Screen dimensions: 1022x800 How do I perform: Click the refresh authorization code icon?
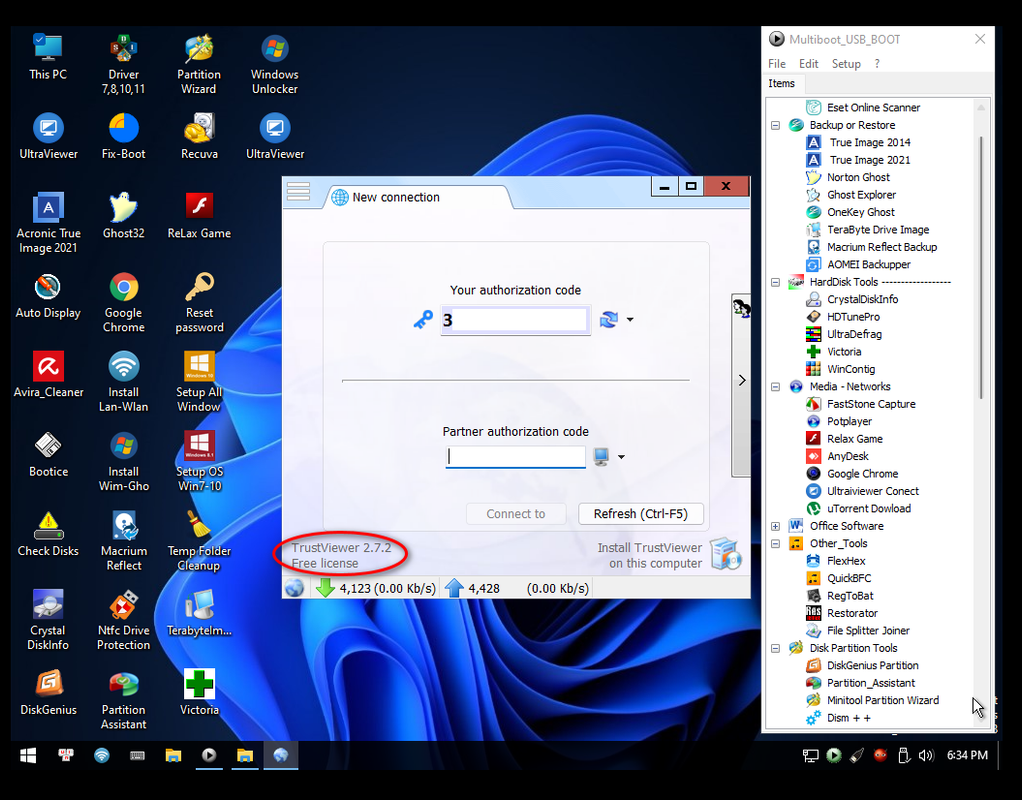click(609, 319)
